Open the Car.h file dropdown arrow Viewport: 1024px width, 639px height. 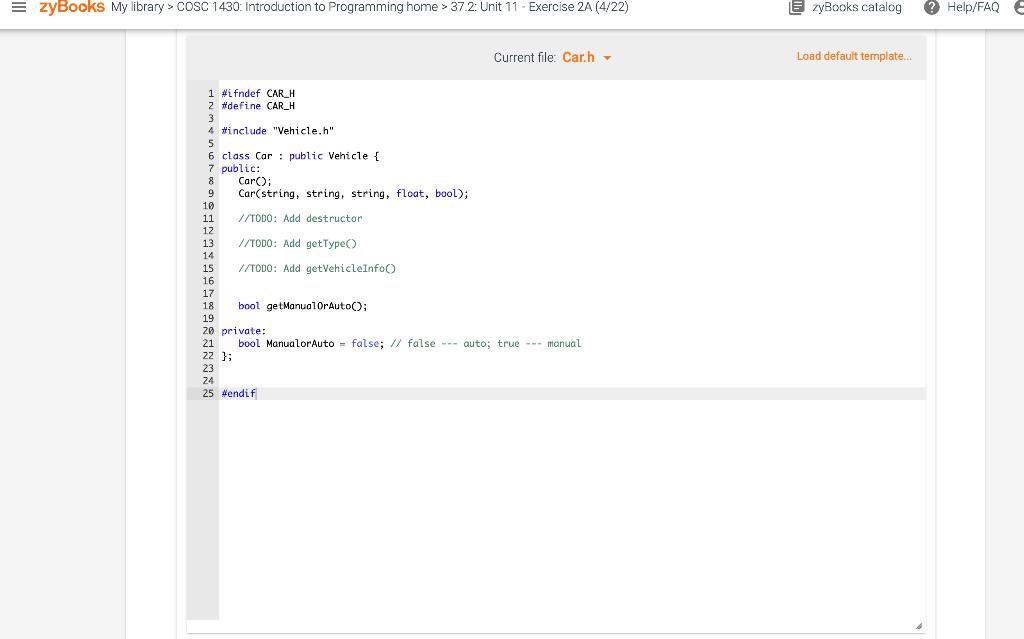[x=607, y=58]
